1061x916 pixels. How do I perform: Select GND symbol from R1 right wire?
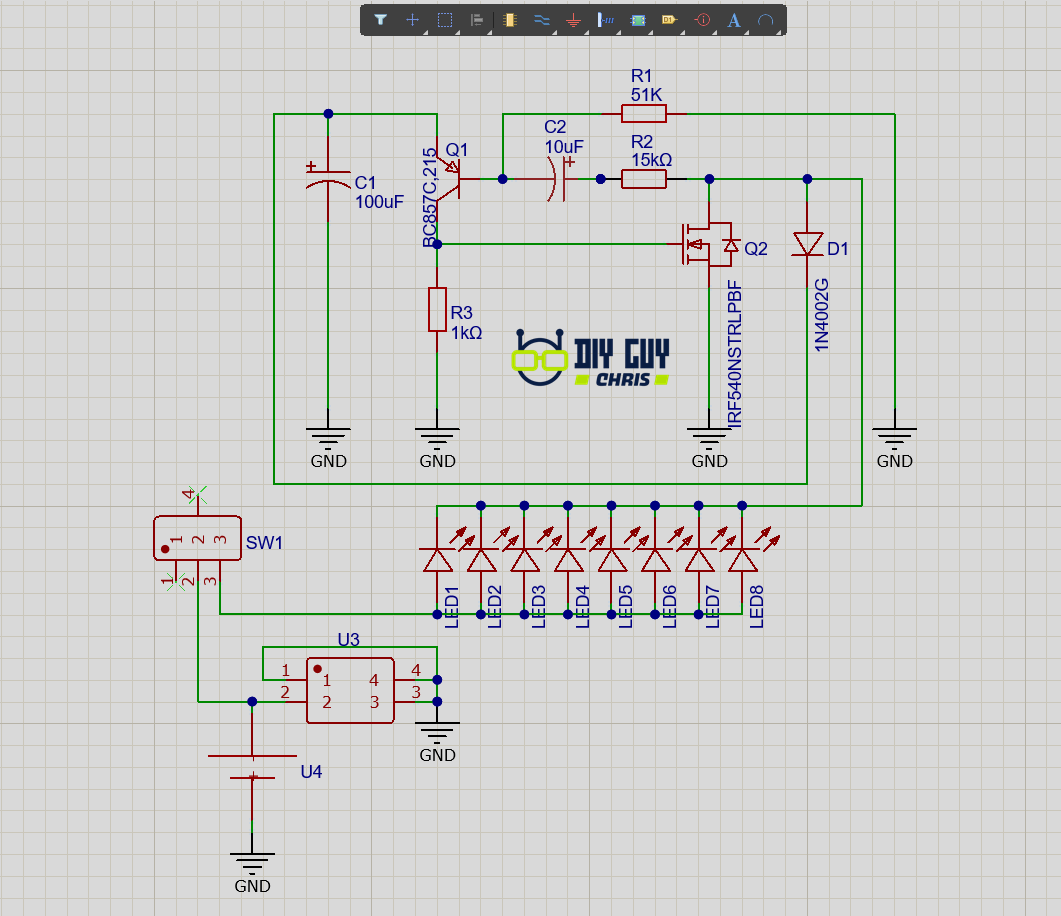(x=895, y=440)
